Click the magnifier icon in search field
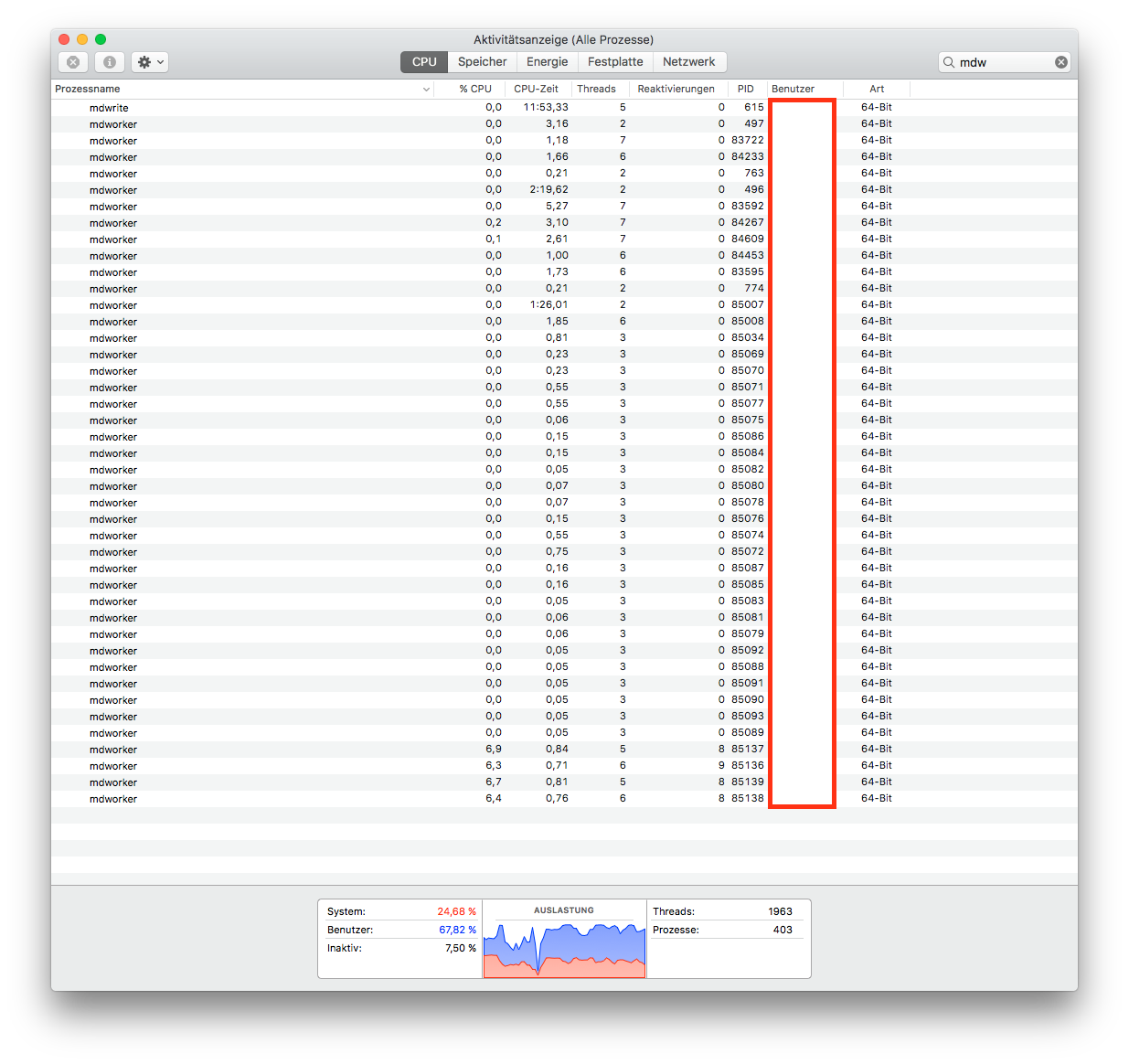The image size is (1129, 1064). click(949, 62)
